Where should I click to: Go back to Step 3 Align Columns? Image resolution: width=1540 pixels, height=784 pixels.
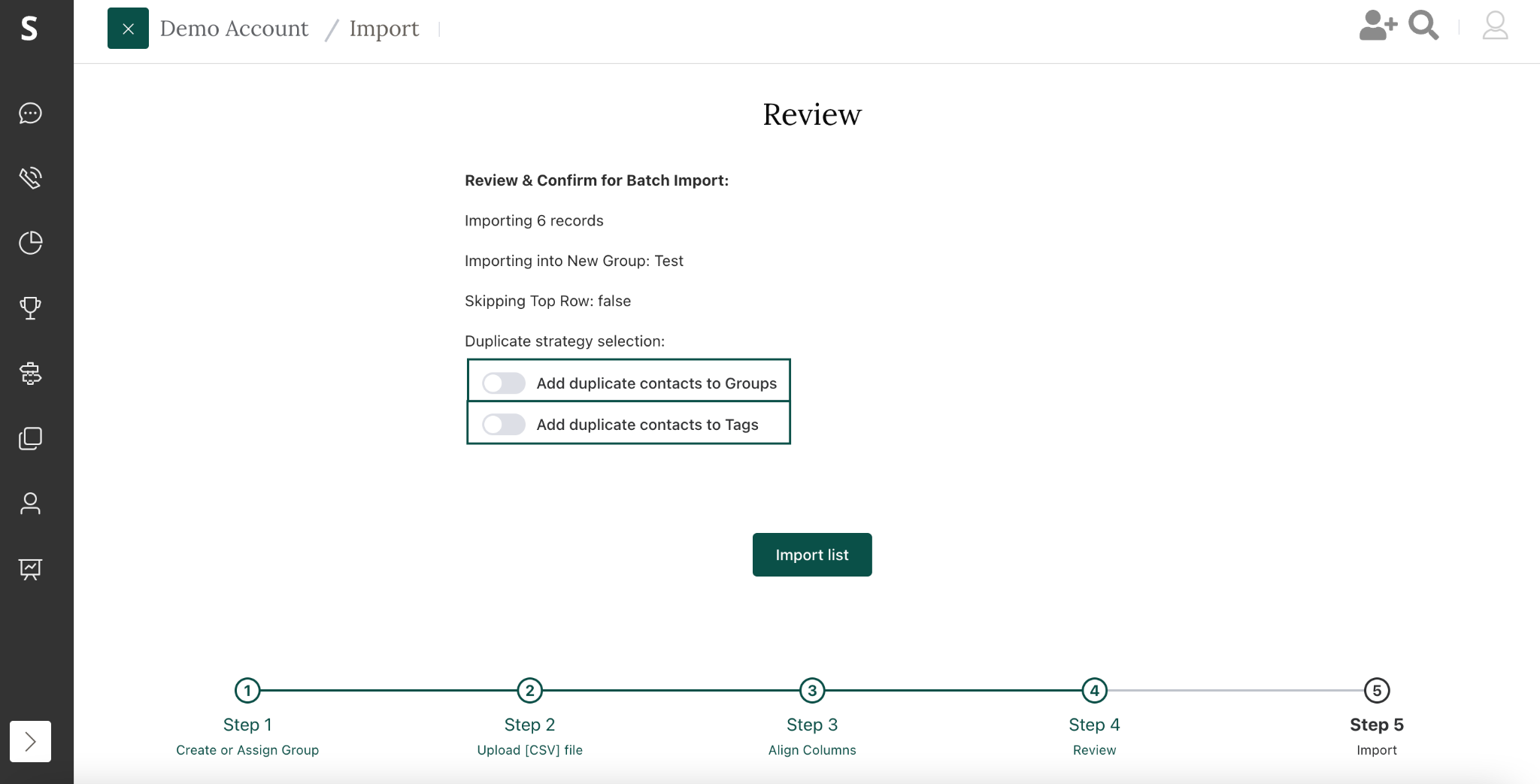812,690
